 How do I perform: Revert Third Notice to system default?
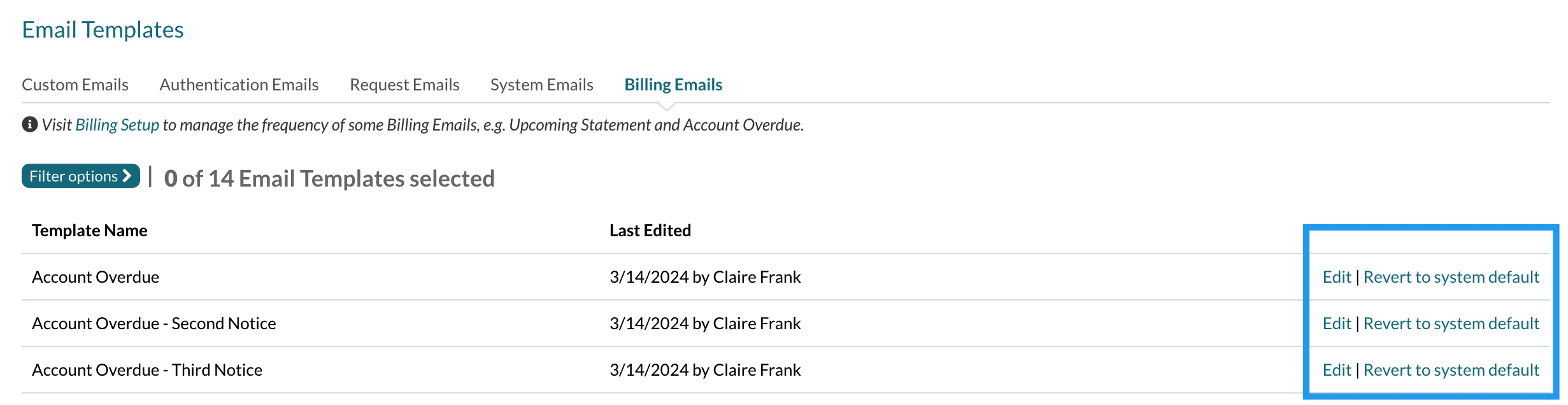click(x=1451, y=370)
